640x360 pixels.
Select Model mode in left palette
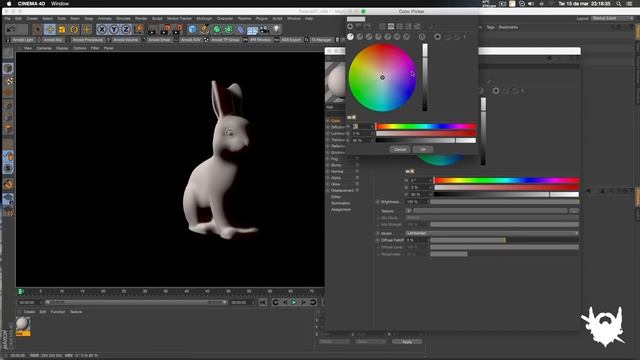coord(8,68)
